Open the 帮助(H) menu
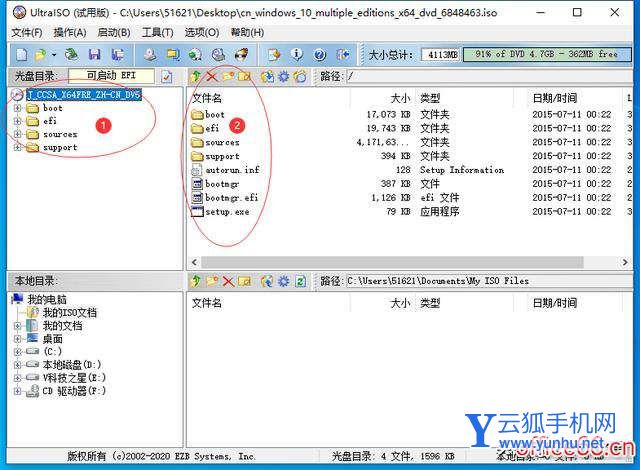 click(247, 32)
